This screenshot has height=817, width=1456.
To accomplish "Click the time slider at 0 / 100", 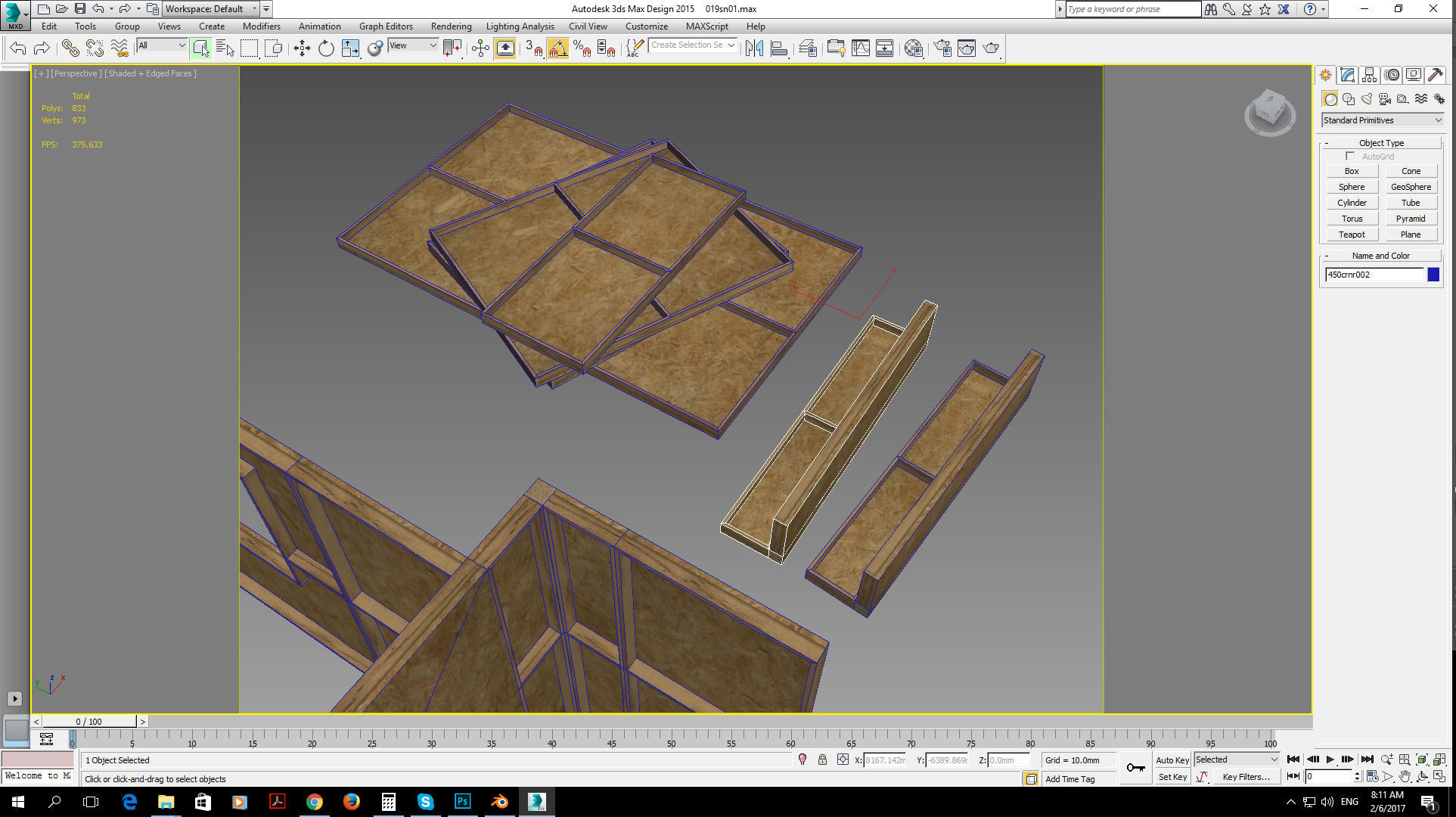I will [89, 722].
